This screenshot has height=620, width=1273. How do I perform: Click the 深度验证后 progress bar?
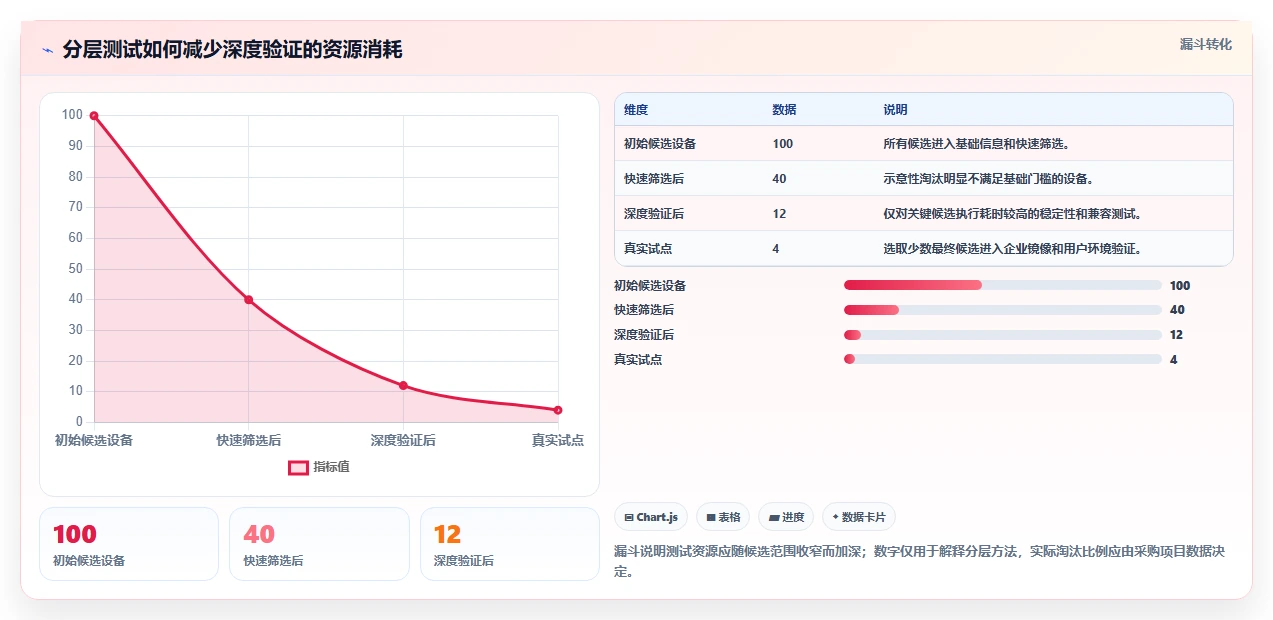point(1003,335)
